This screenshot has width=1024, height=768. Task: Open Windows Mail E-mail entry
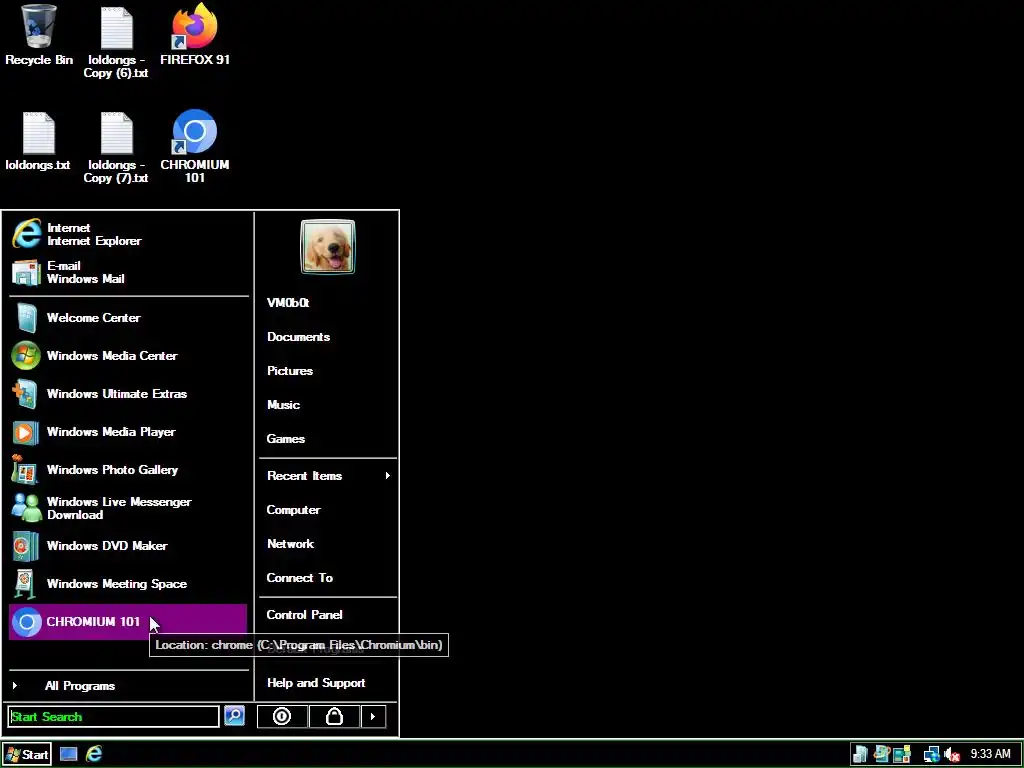pyautogui.click(x=129, y=272)
